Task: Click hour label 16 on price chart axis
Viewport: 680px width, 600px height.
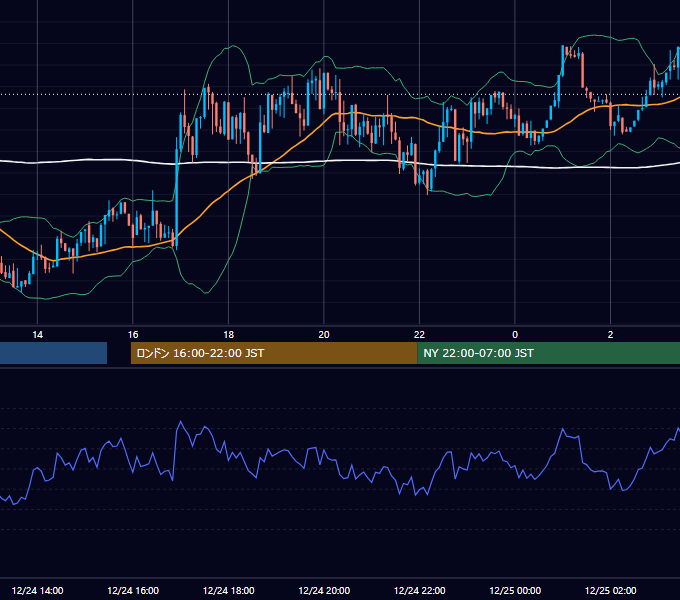Action: tap(133, 335)
